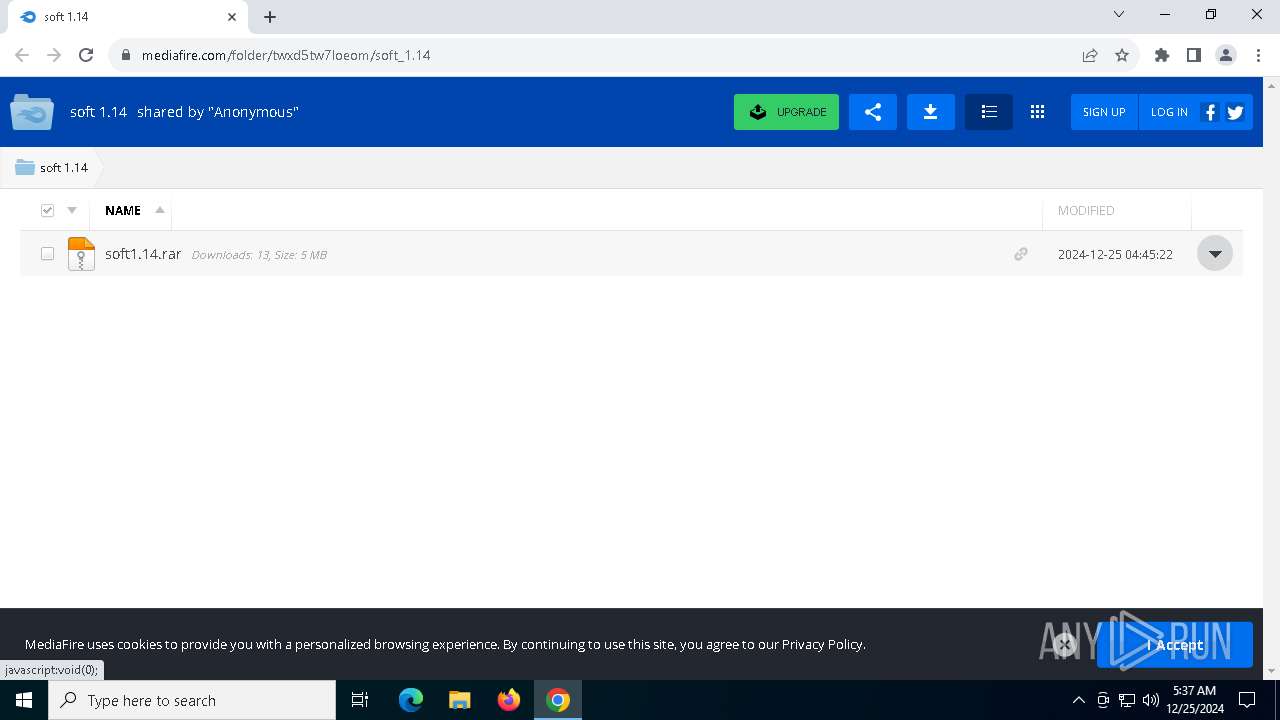This screenshot has width=1280, height=720.
Task: Sort files by NAME column
Action: (x=123, y=210)
